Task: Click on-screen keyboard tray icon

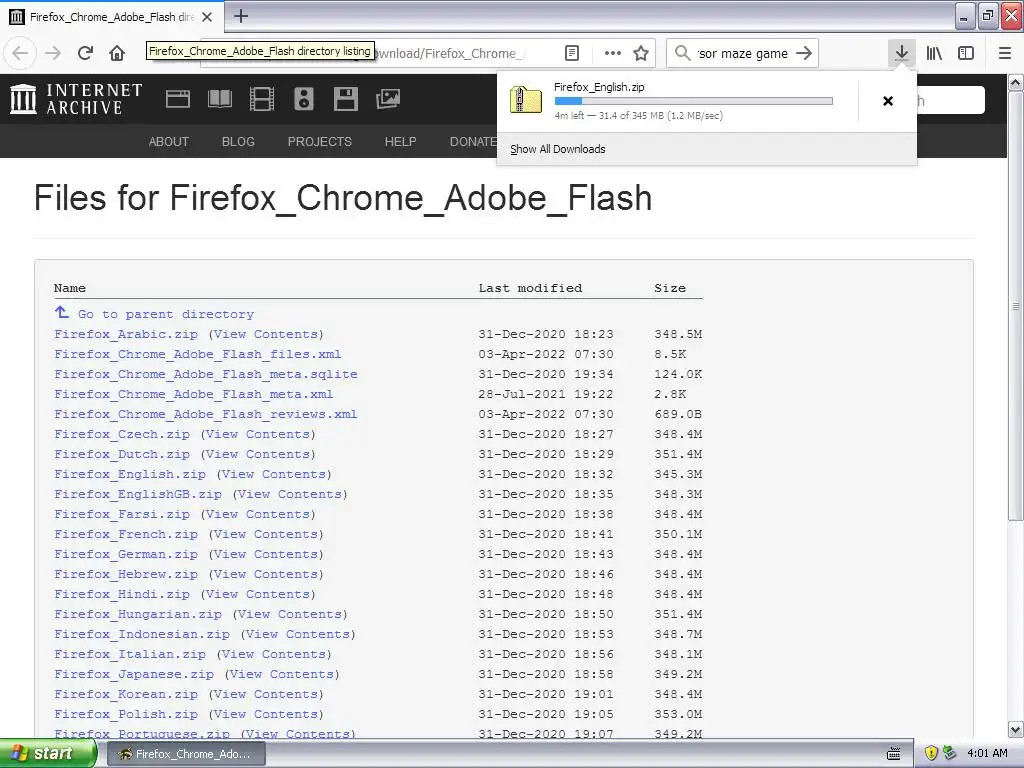Action: point(893,754)
